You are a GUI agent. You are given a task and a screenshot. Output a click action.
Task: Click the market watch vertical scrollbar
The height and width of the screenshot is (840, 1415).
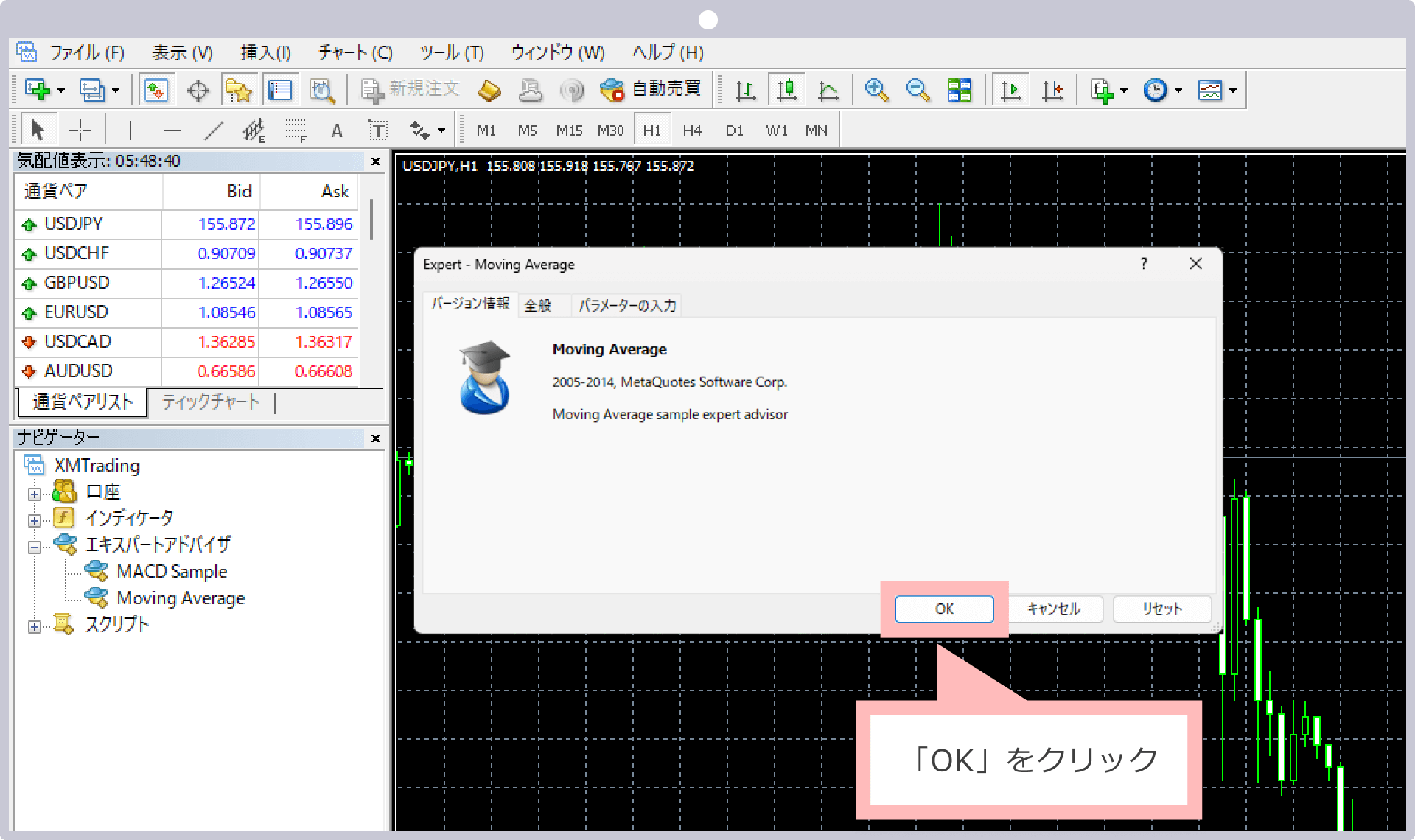(371, 220)
